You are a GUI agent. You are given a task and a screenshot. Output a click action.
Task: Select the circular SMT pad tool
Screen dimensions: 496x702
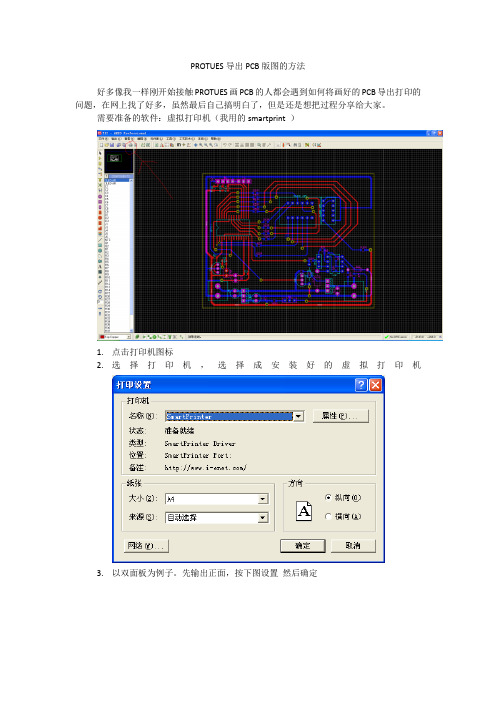click(100, 218)
